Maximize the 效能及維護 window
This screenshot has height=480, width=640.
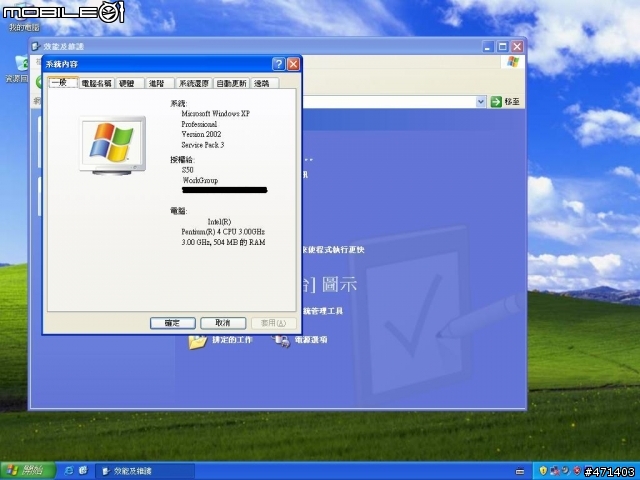tap(502, 47)
